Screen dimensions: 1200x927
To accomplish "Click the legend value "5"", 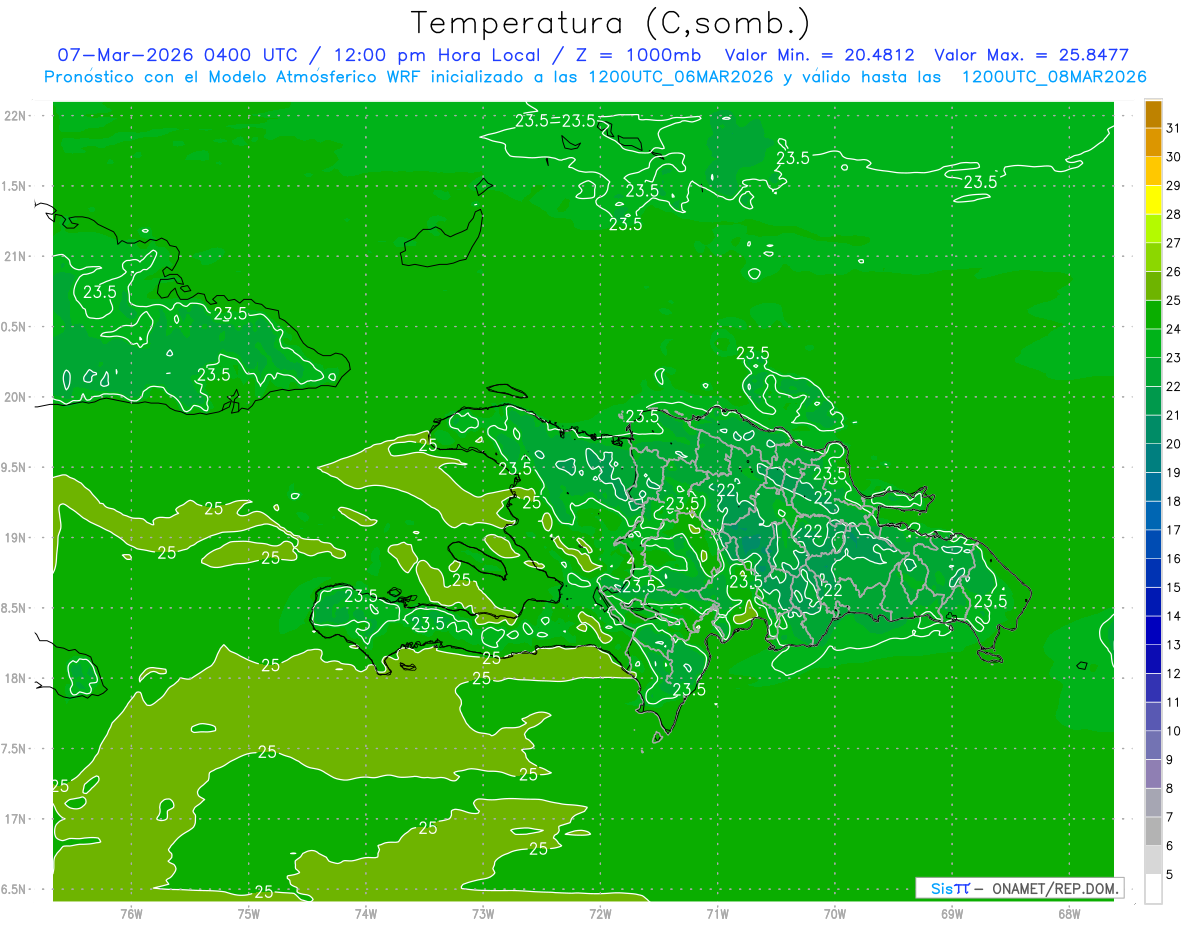I will tap(1170, 875).
